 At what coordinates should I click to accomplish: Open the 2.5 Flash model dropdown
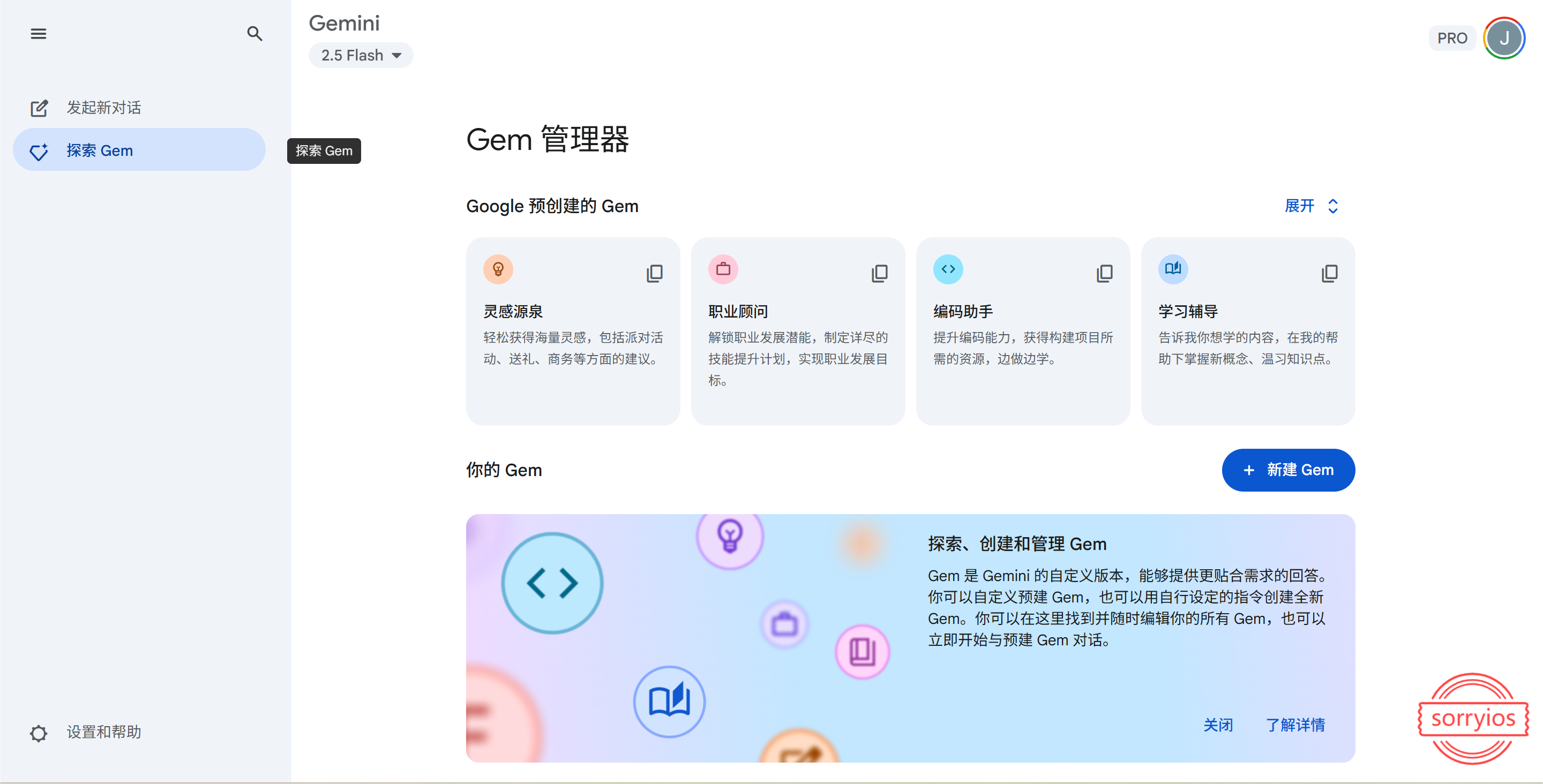click(x=361, y=55)
